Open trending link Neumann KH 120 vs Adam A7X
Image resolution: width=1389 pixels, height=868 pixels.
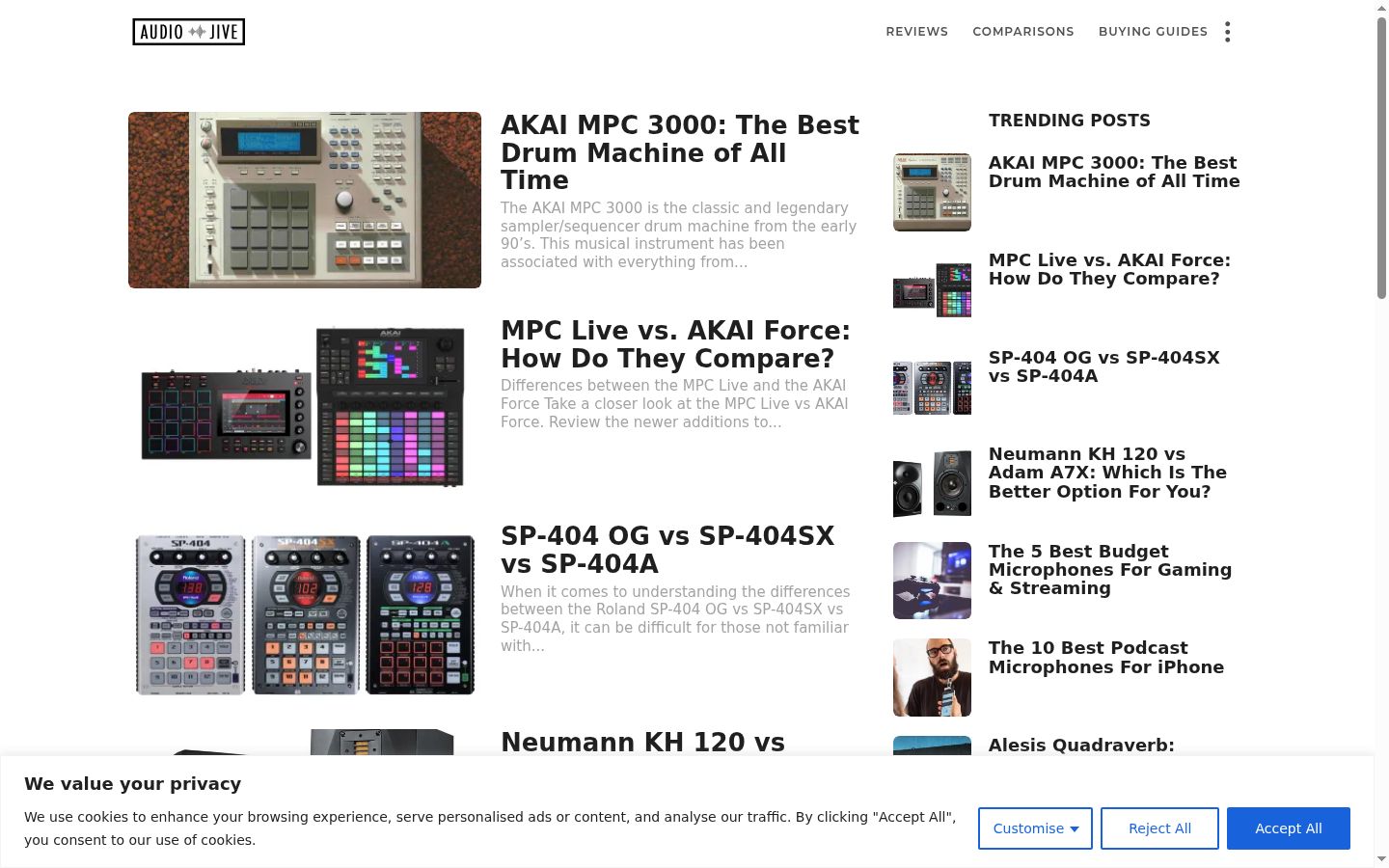(x=1107, y=473)
